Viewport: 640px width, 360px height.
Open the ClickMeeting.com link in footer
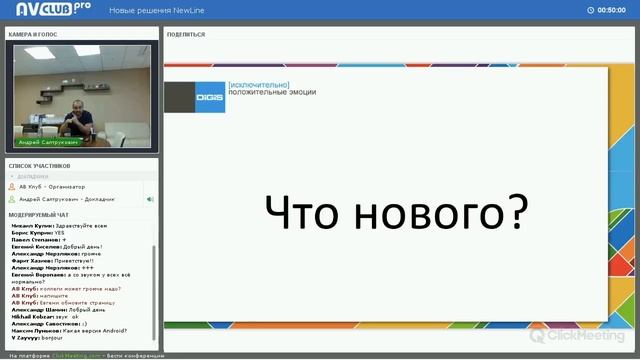76,356
